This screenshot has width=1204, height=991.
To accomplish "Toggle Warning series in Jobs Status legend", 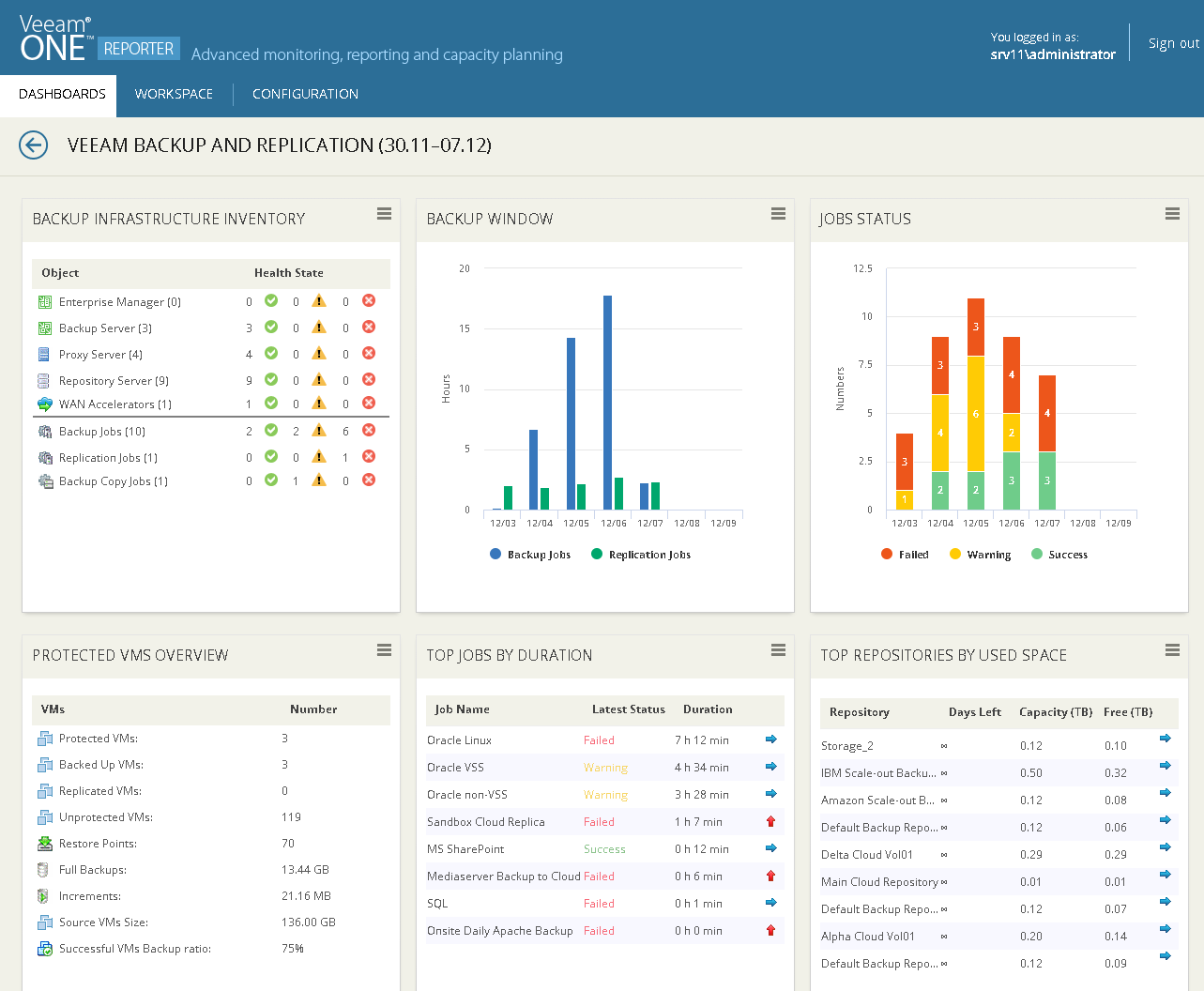I will [x=981, y=555].
